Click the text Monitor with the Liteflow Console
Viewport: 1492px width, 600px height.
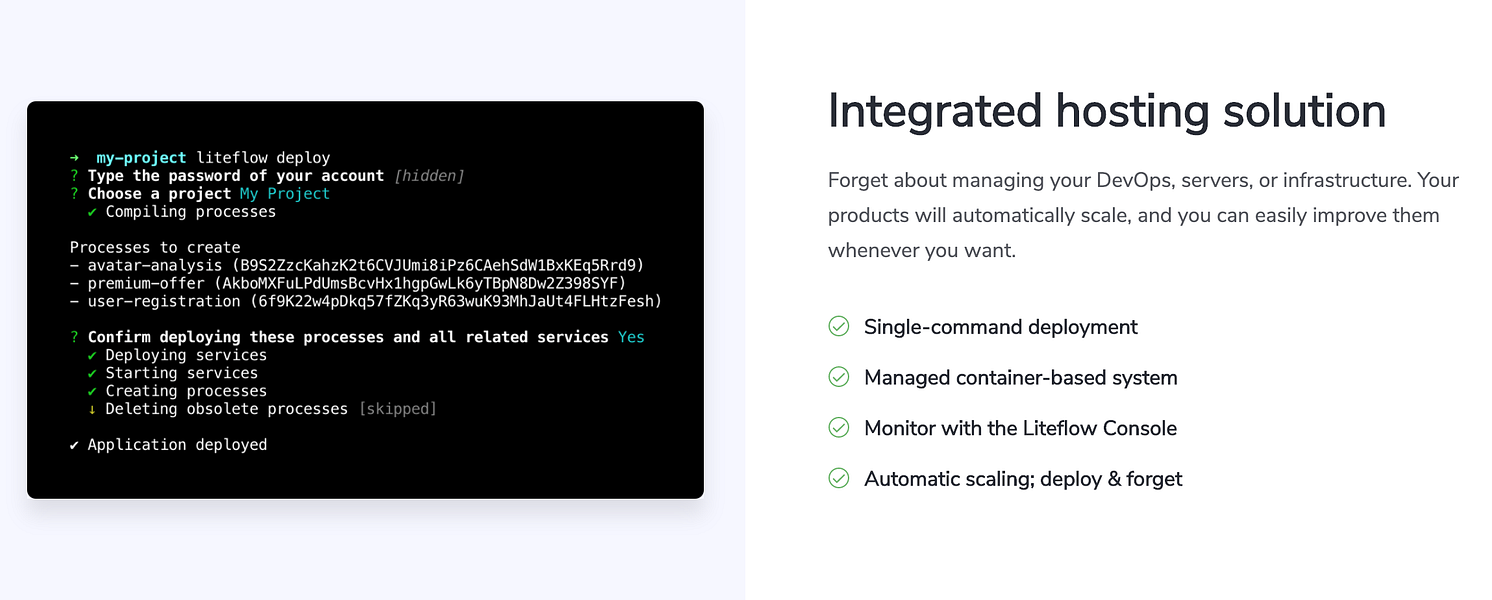(1020, 428)
